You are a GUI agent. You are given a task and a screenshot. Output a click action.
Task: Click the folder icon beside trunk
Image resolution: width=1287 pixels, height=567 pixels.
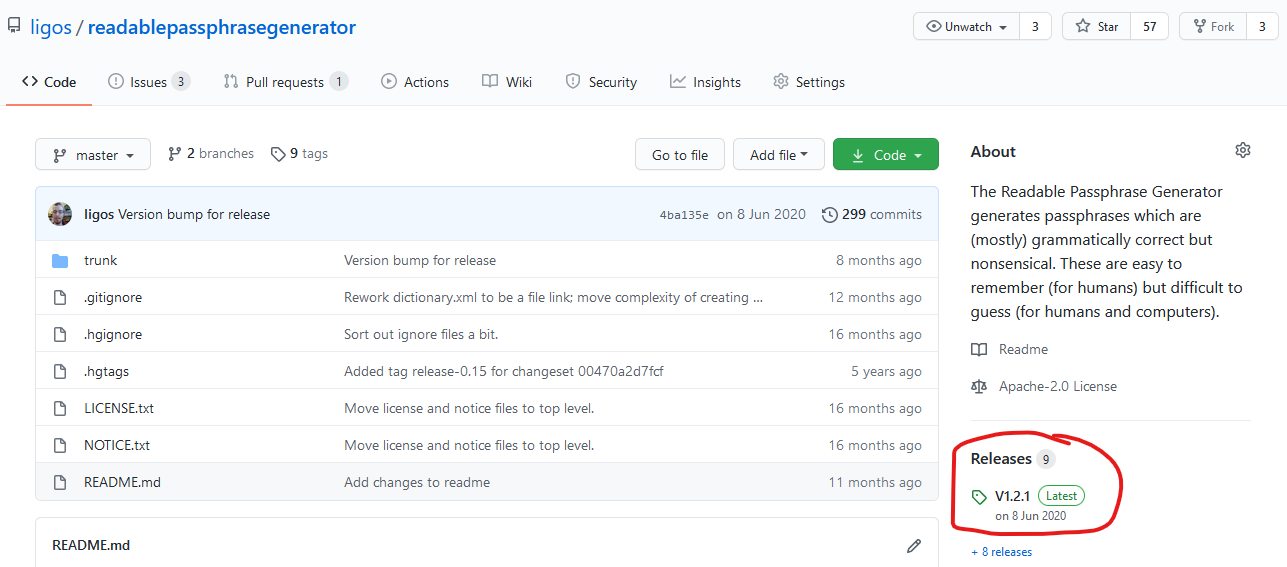click(x=60, y=261)
